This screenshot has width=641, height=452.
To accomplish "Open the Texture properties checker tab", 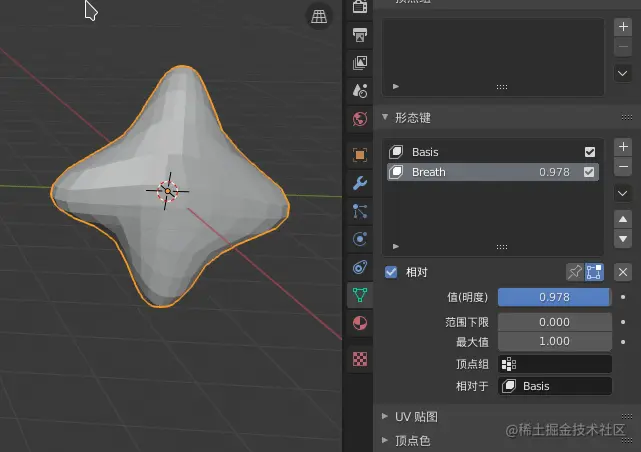I will click(x=360, y=359).
